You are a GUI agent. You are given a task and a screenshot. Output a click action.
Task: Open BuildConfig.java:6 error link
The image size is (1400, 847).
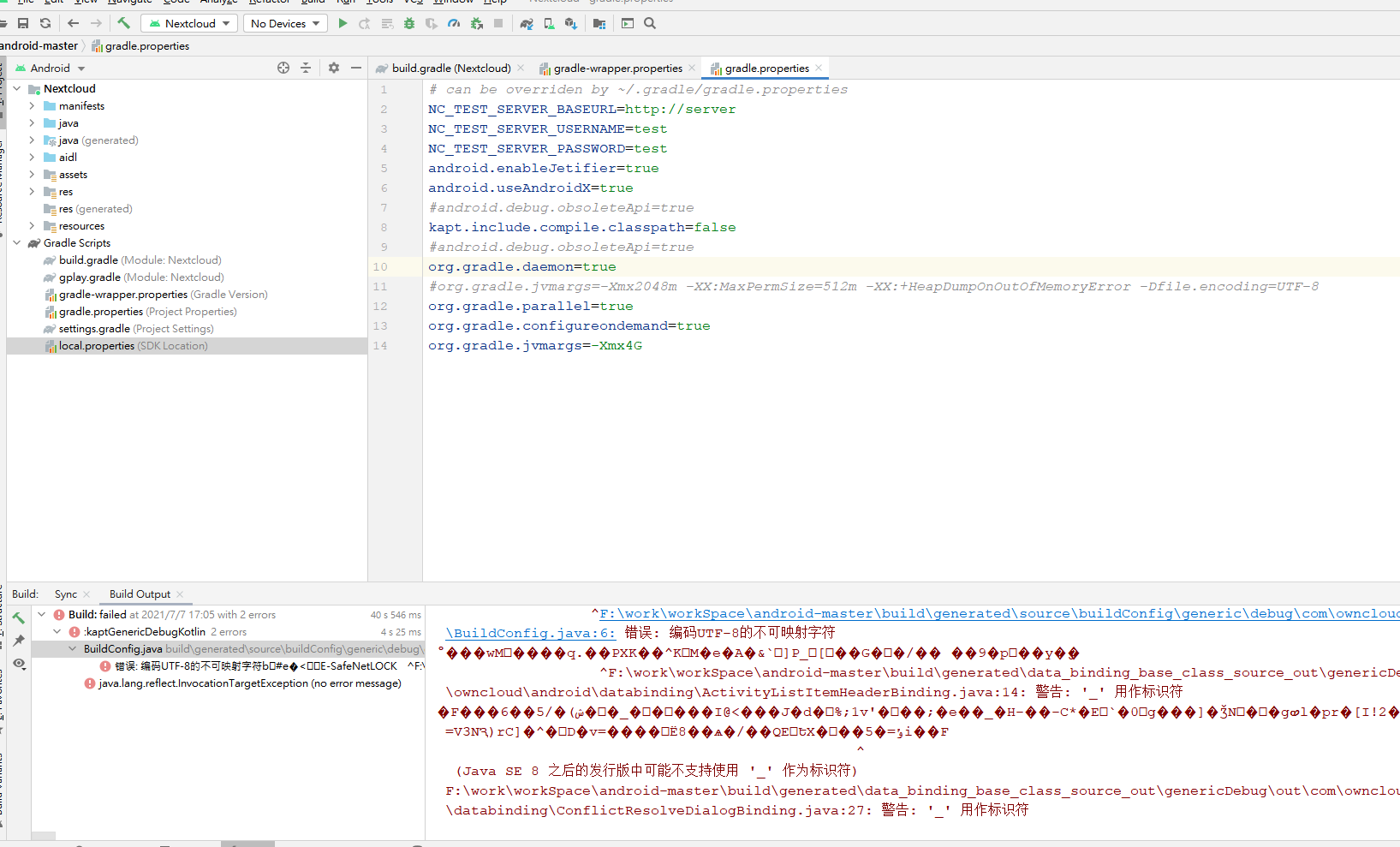tap(530, 633)
